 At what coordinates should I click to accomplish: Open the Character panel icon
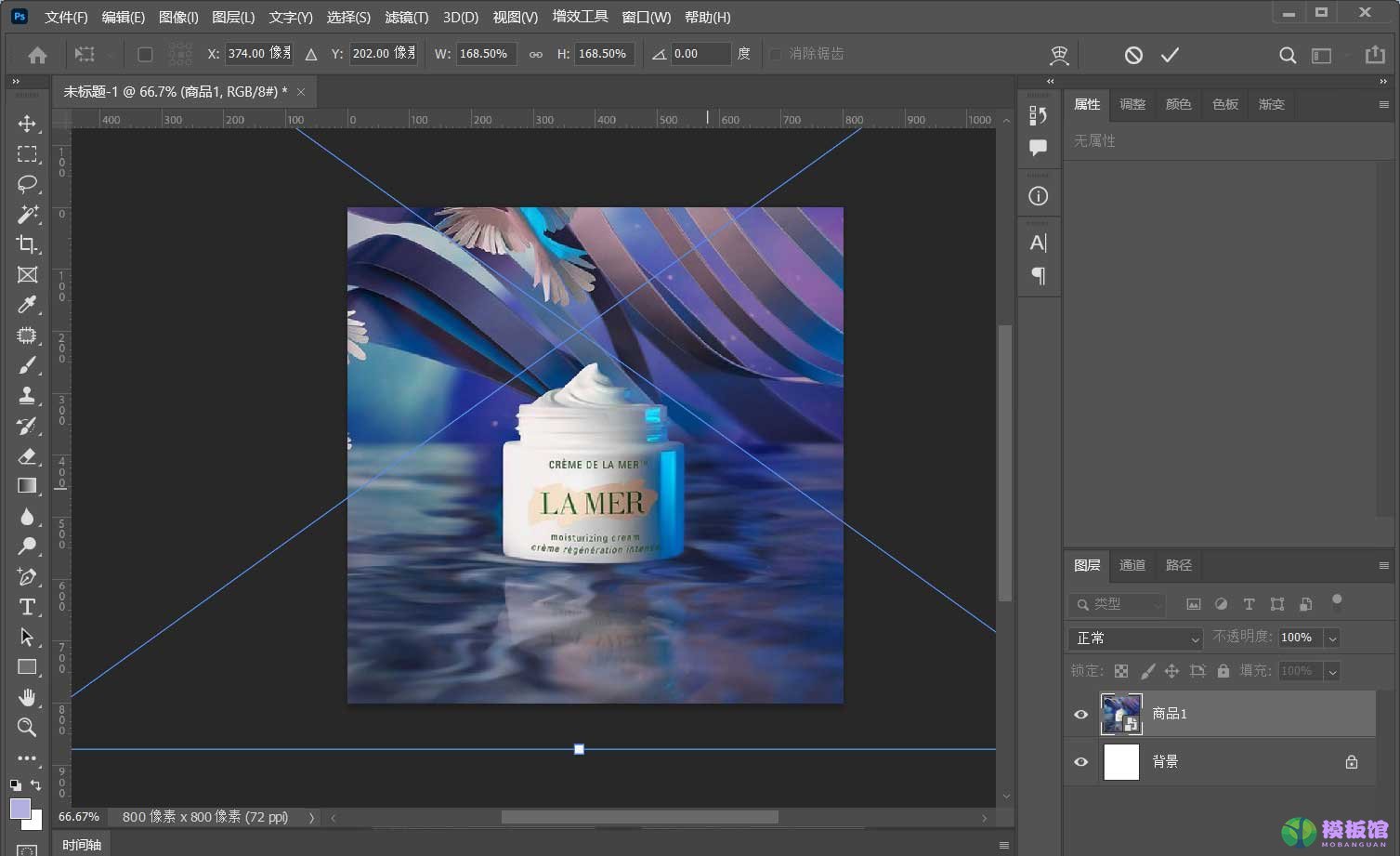[1039, 244]
